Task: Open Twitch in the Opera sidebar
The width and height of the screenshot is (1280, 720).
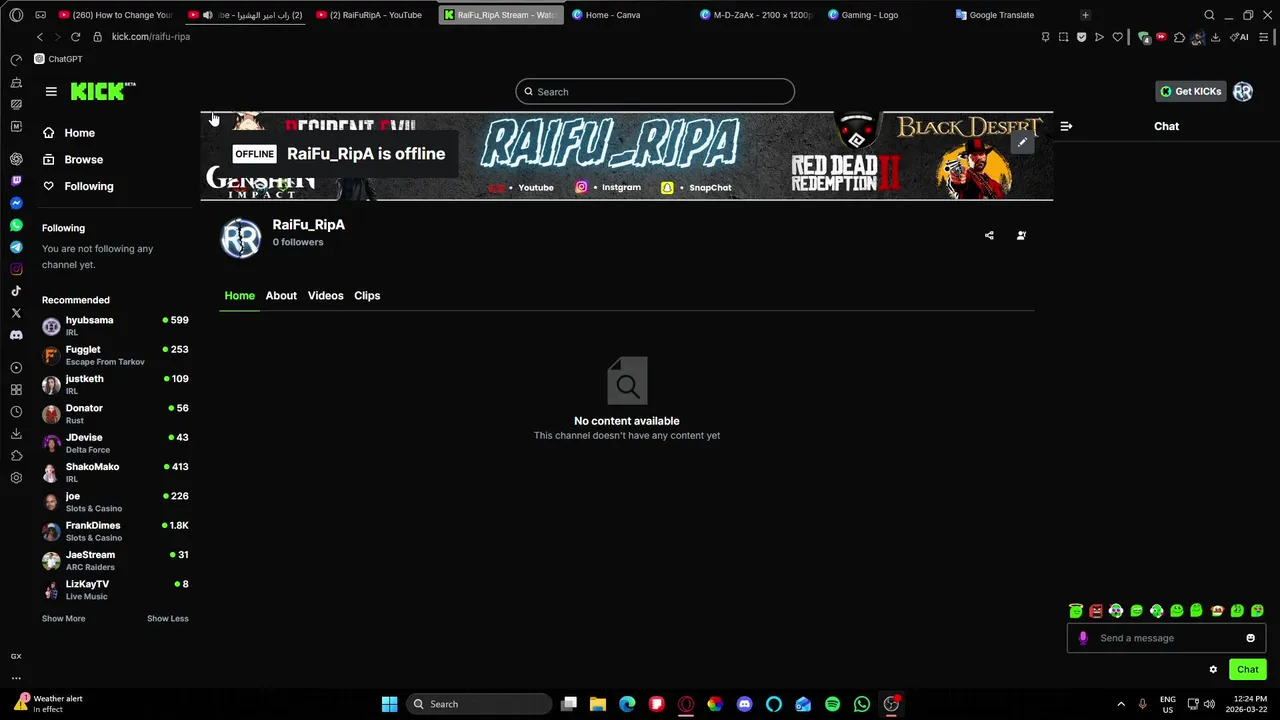Action: tap(16, 181)
